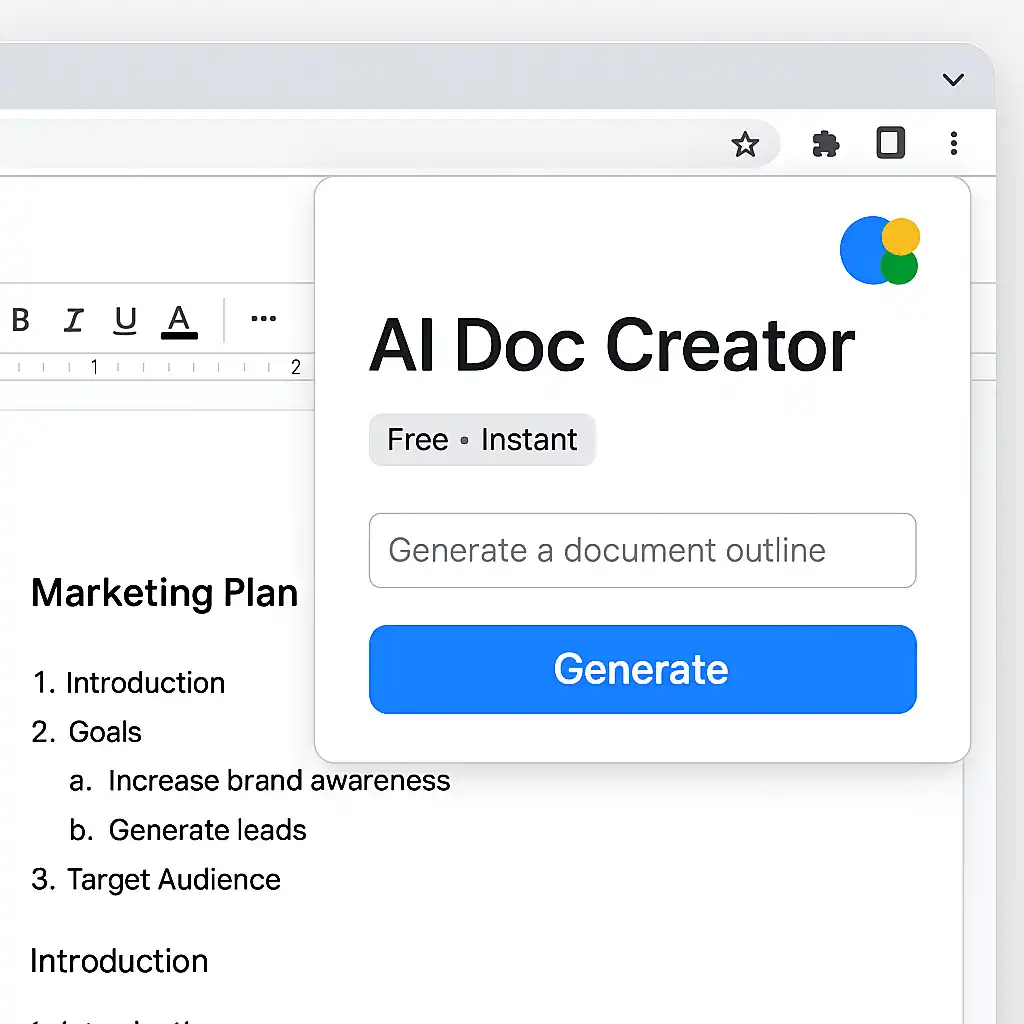The height and width of the screenshot is (1024, 1024).
Task: Expand the toolbar overflow with the ellipsis
Action: point(263,318)
